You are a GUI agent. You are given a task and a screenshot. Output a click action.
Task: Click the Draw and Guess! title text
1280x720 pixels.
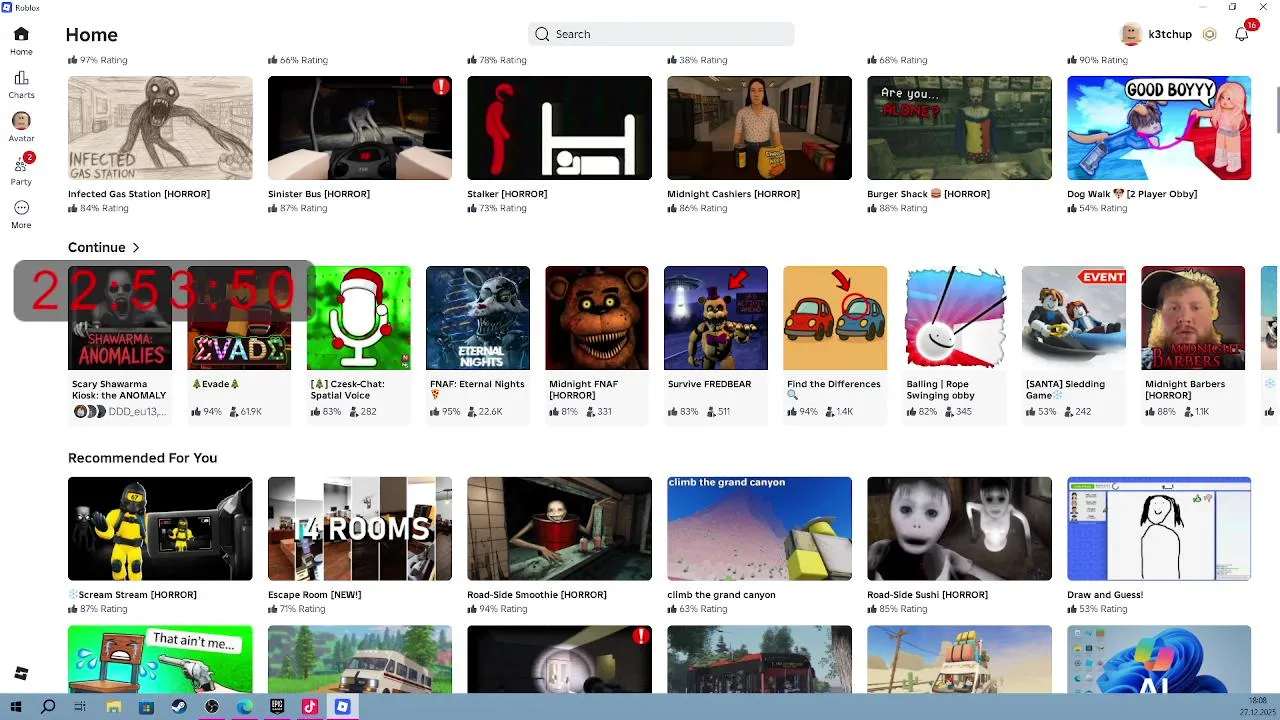point(1105,595)
